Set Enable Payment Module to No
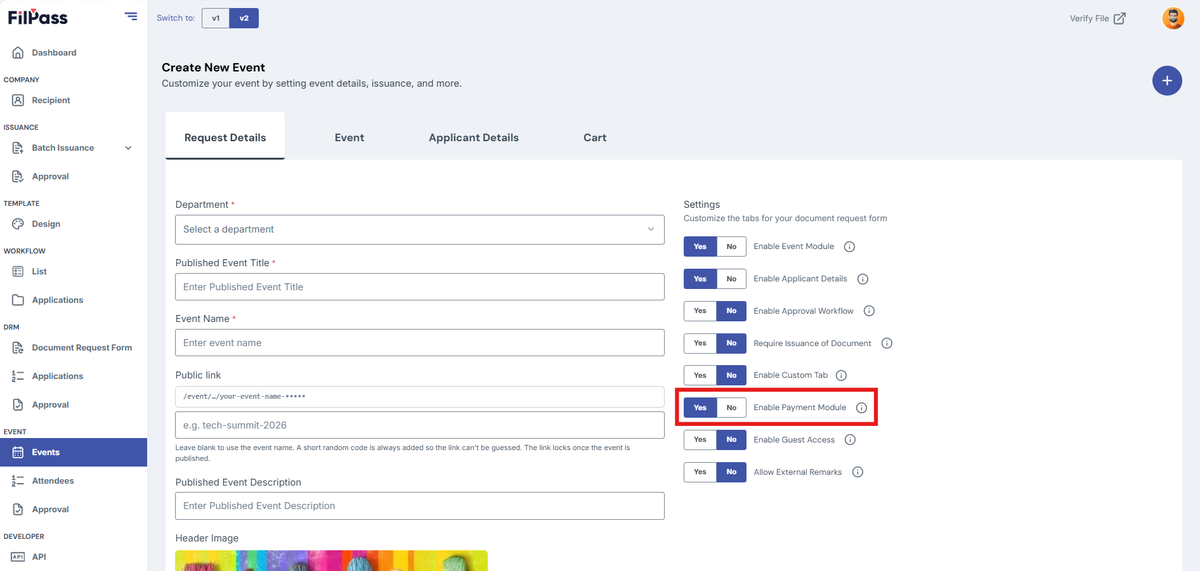The image size is (1200, 571). coord(731,407)
